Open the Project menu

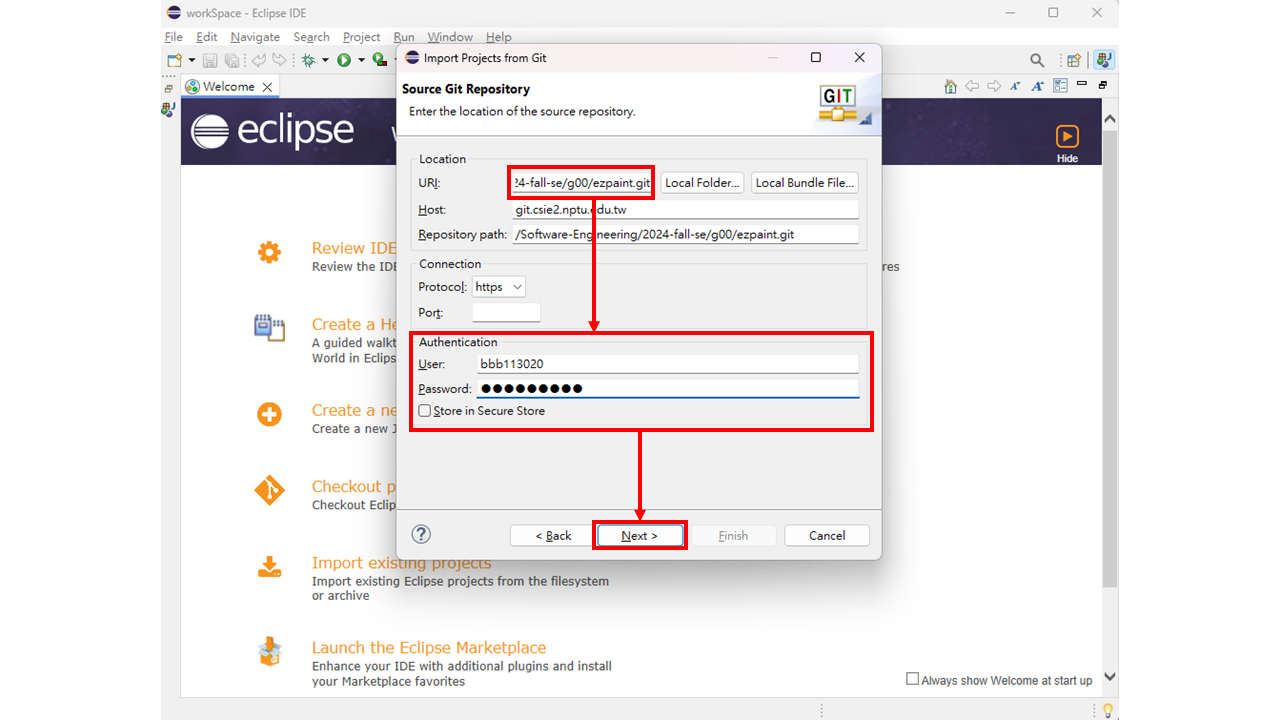[x=361, y=37]
